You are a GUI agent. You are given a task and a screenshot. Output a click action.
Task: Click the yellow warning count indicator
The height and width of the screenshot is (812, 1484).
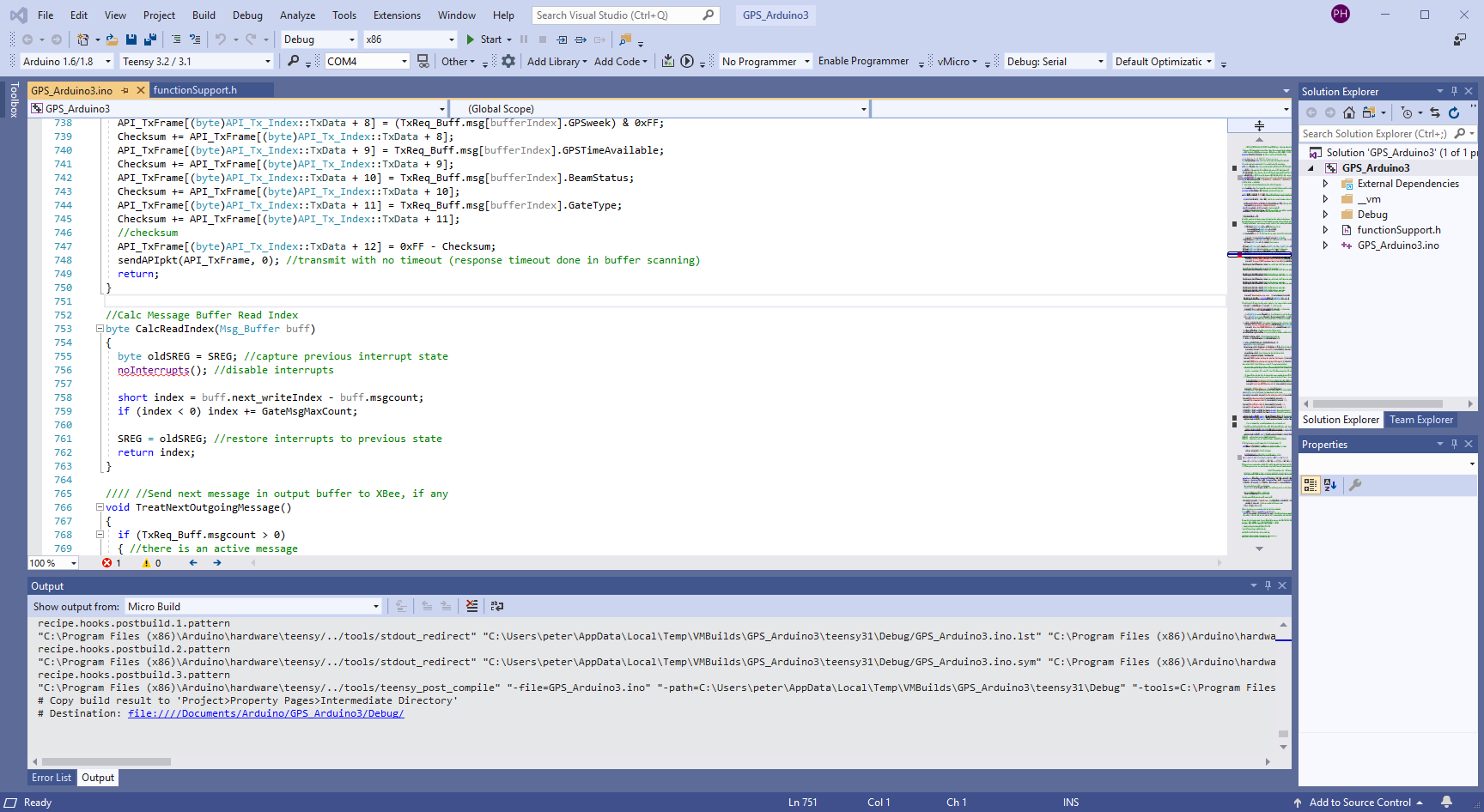coord(151,563)
